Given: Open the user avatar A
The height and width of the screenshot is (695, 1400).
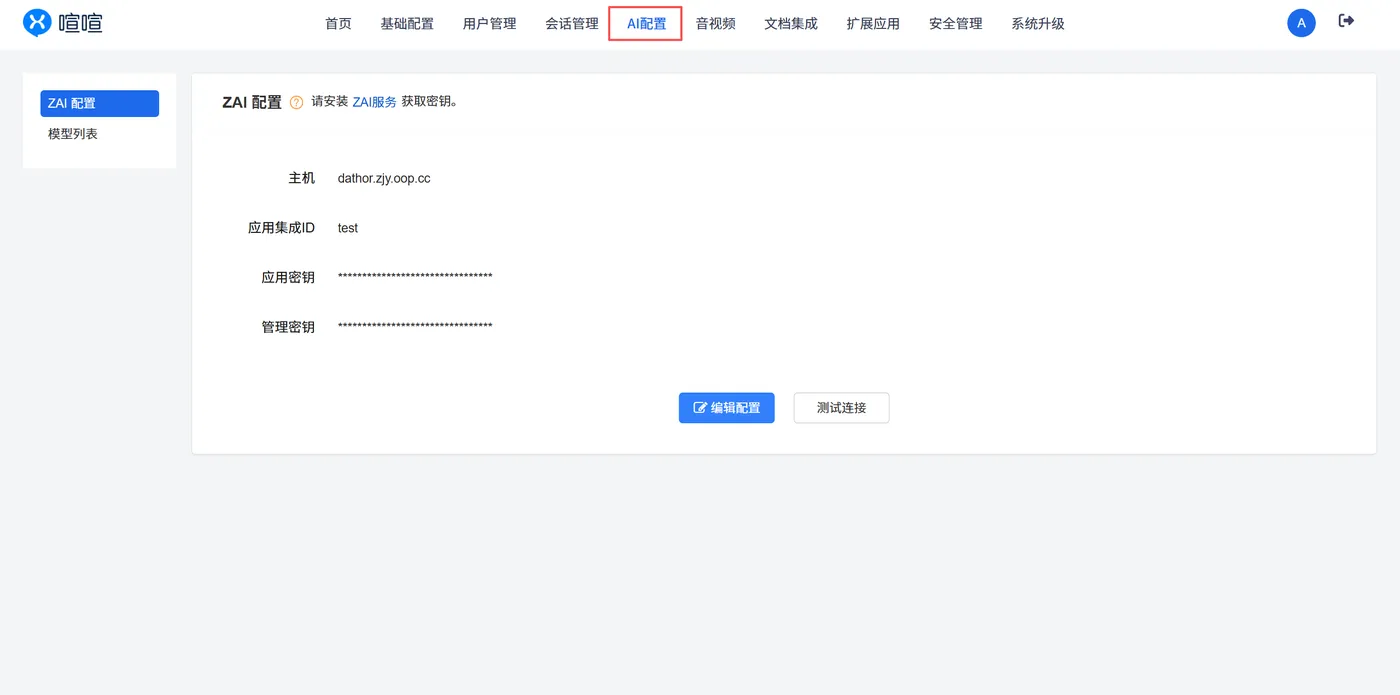Looking at the screenshot, I should [x=1301, y=23].
